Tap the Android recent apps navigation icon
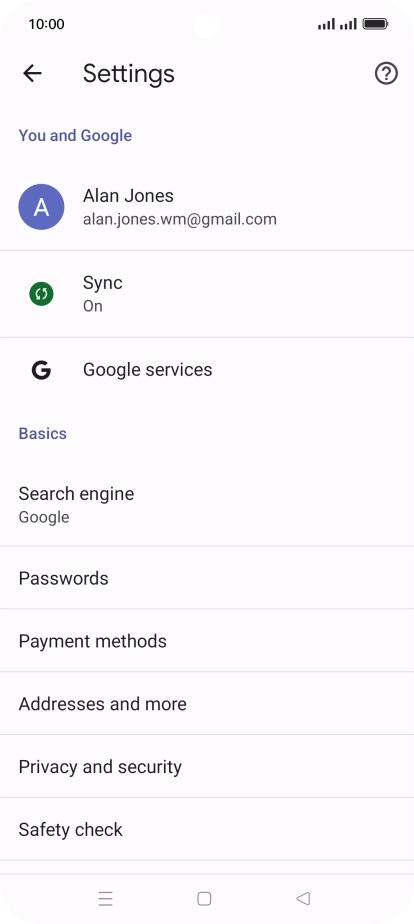Viewport: 414px width, 924px height. pos(105,899)
